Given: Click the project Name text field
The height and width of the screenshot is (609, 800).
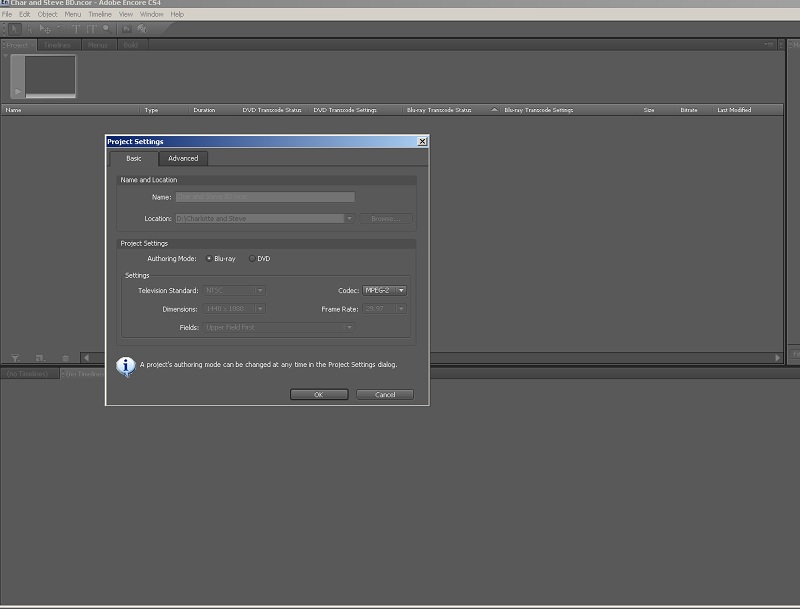Looking at the screenshot, I should pyautogui.click(x=265, y=198).
